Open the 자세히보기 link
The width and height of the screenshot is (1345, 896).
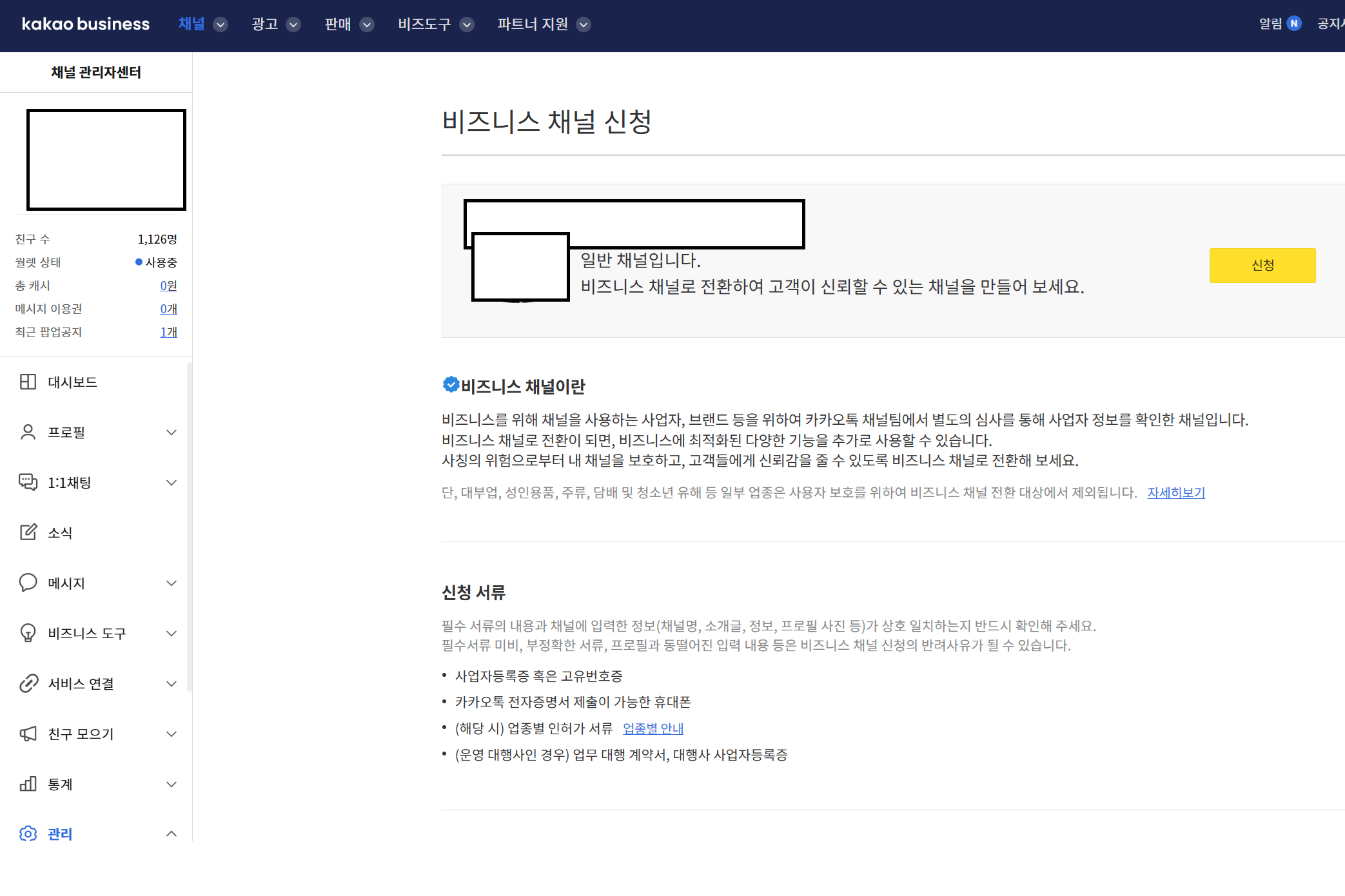[1175, 492]
